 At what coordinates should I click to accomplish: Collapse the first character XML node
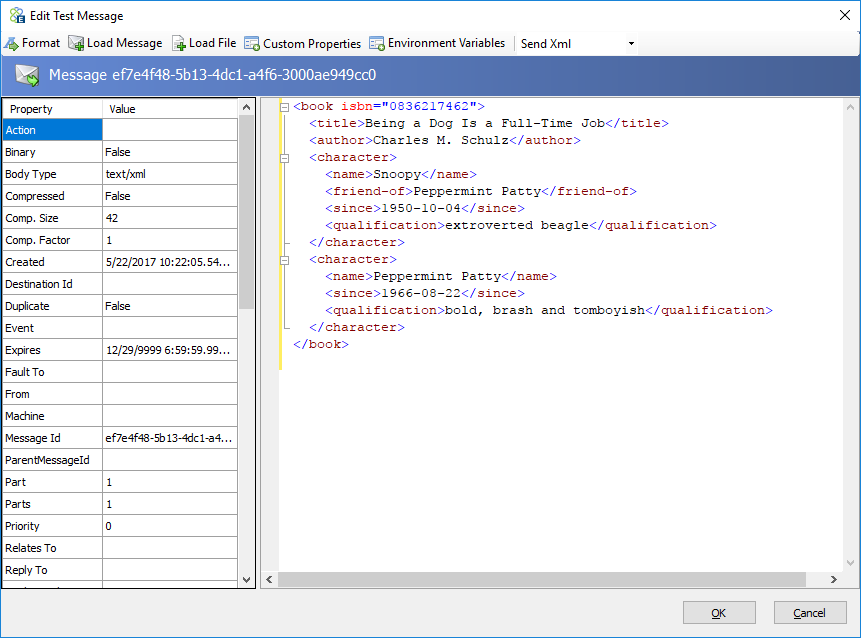coord(284,158)
